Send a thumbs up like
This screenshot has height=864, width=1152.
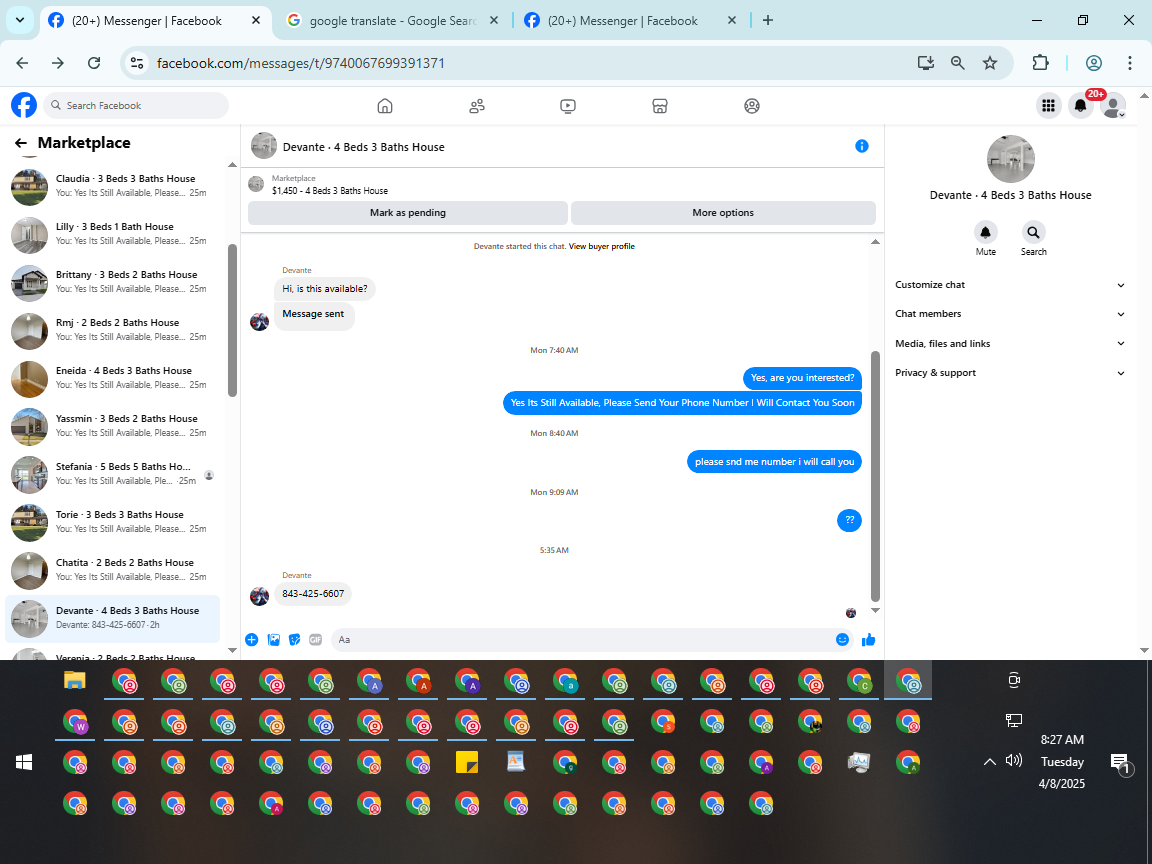868,640
